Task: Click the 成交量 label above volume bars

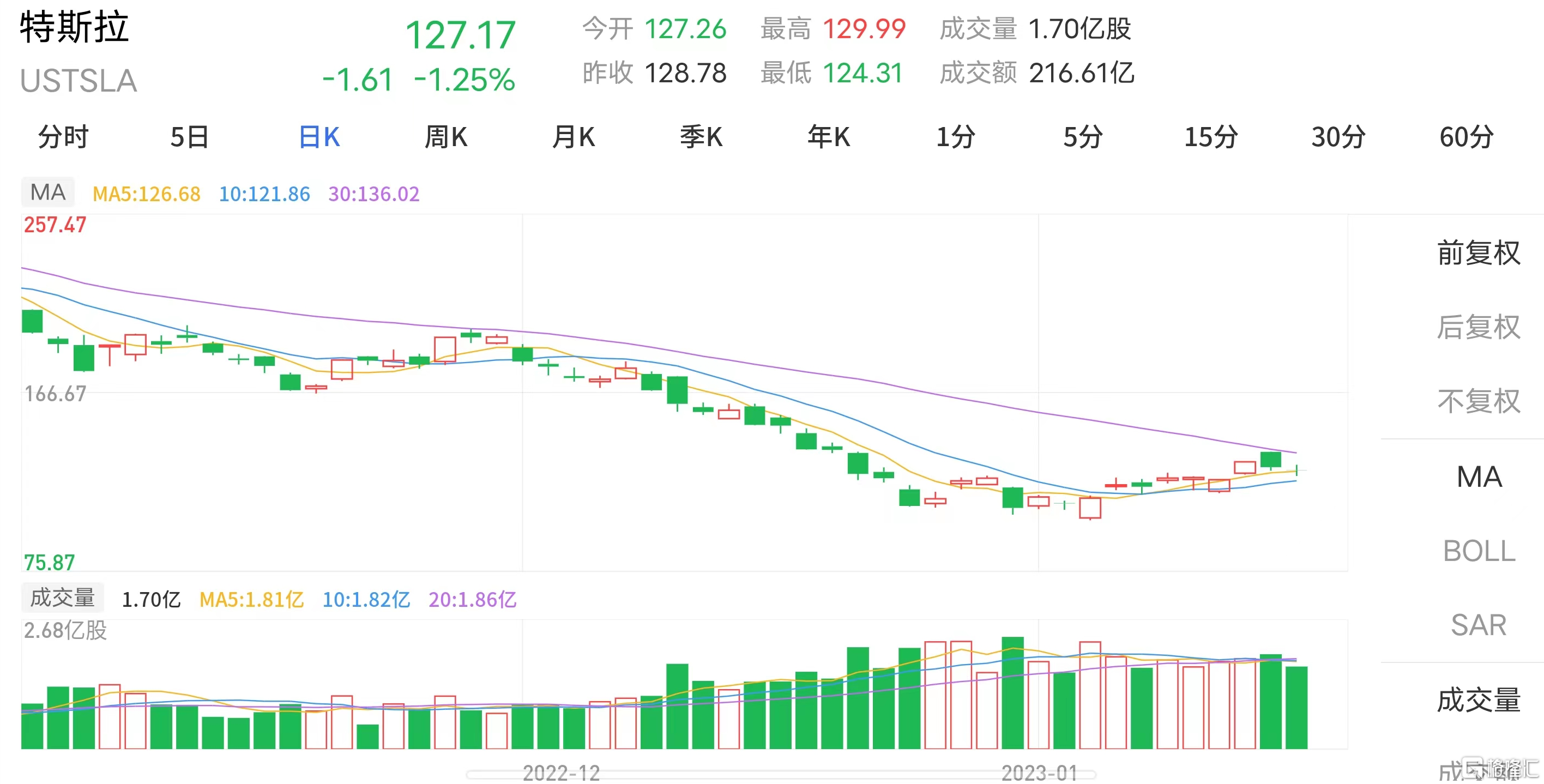Action: [x=62, y=598]
